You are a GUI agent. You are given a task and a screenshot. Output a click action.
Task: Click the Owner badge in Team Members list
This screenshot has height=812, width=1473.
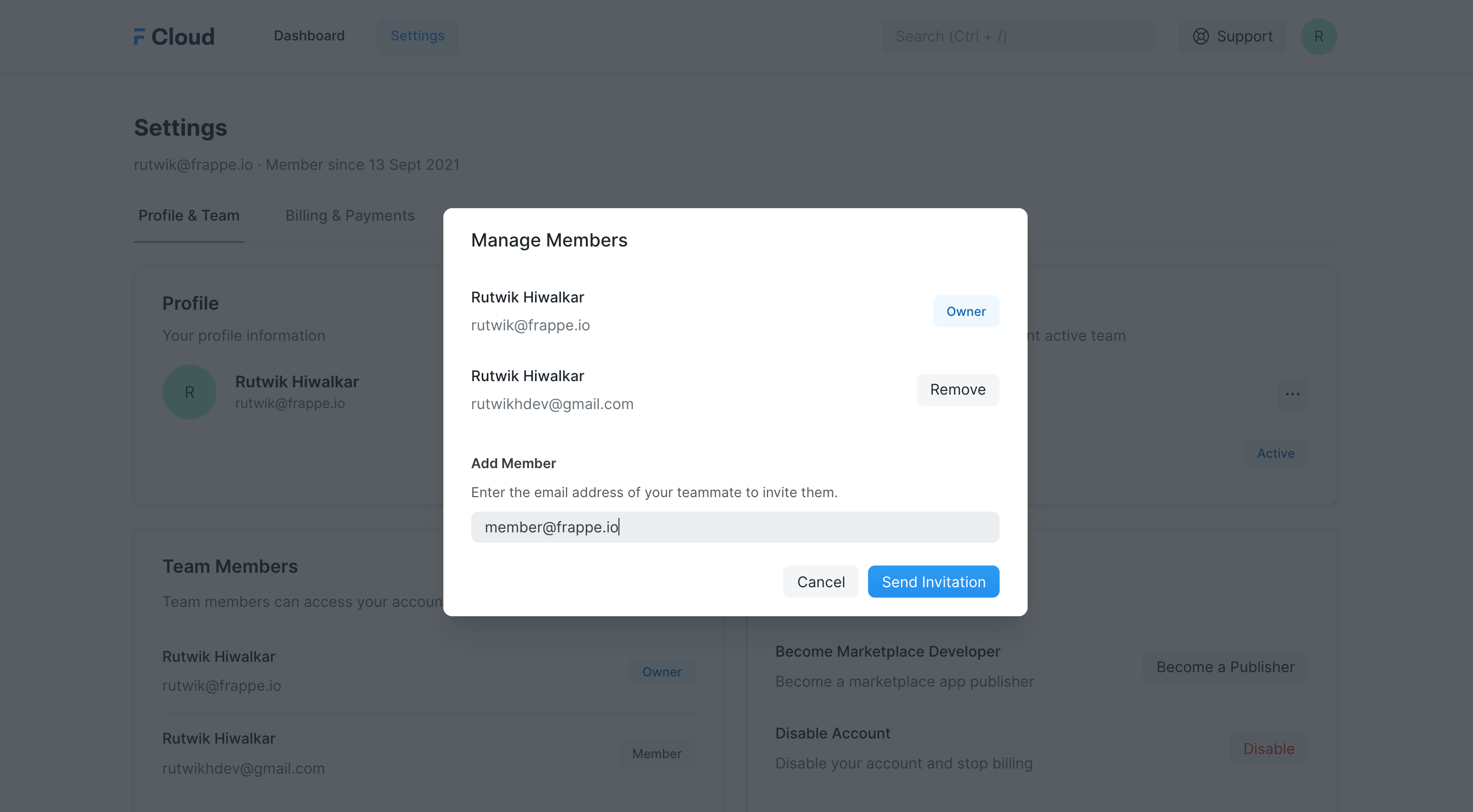[661, 672]
